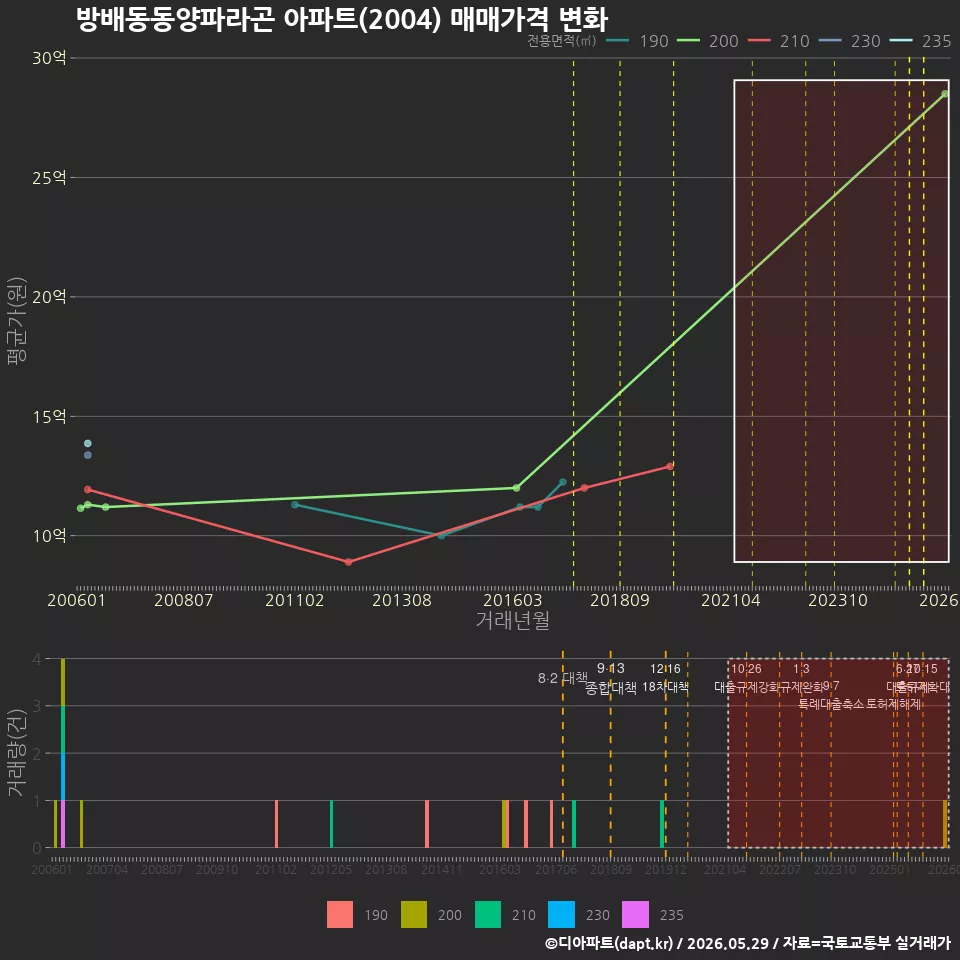Click the 전용면적(㎡) legend heading
The image size is (960, 960).
561,41
